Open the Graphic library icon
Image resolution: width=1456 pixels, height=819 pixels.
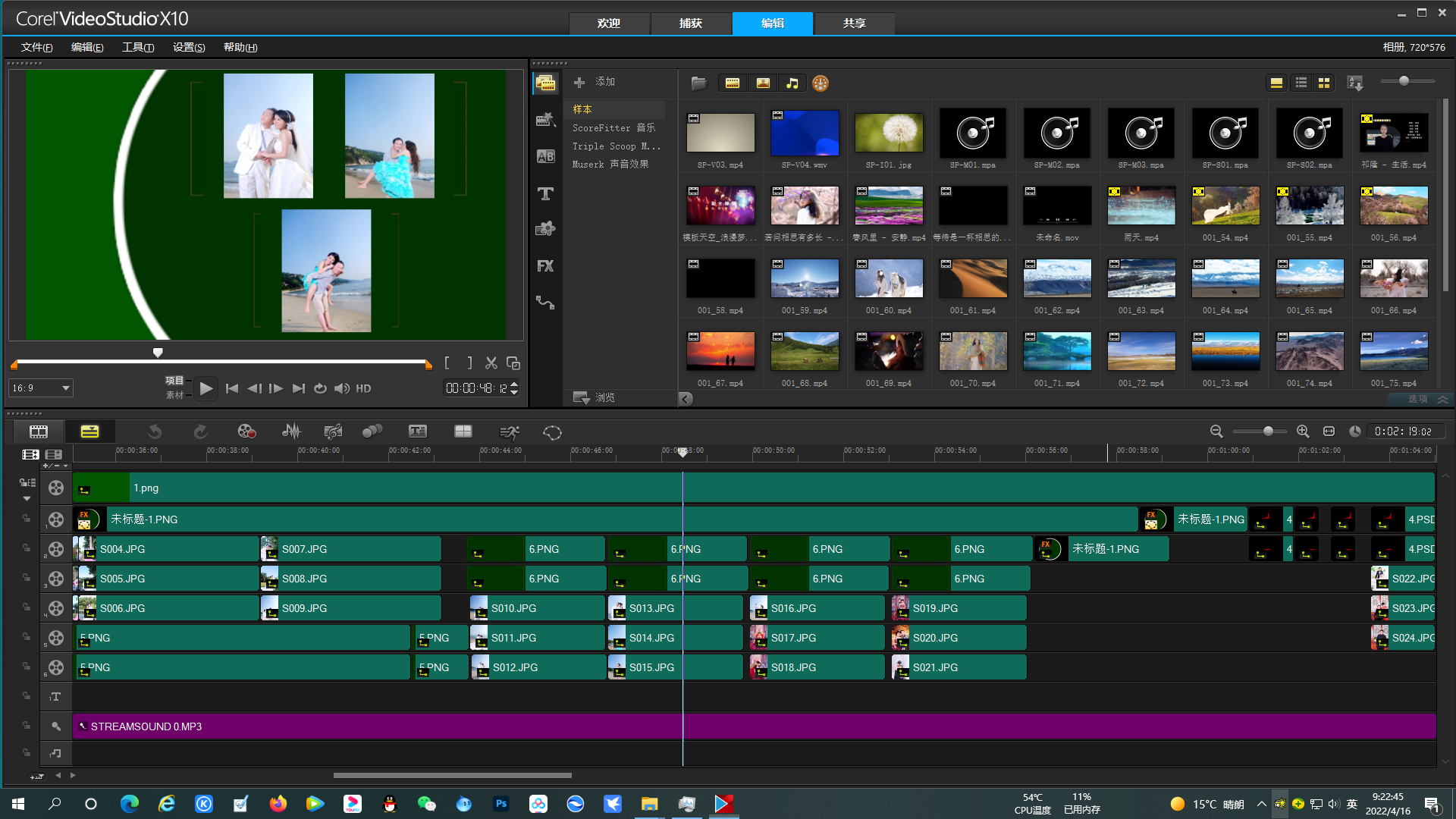[545, 229]
